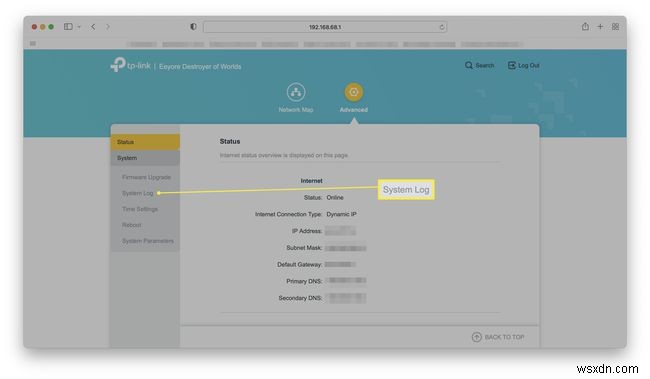
Task: Click the Subnet Mask label
Action: pyautogui.click(x=304, y=248)
